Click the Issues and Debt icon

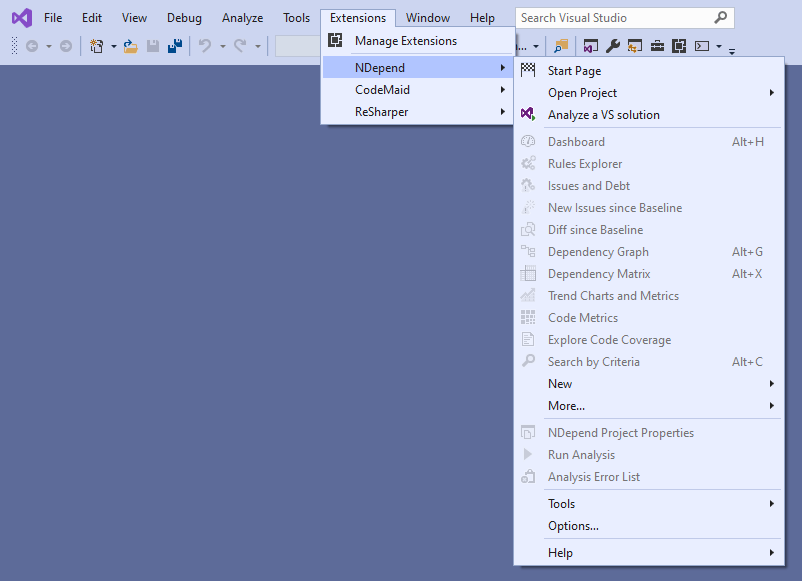[x=528, y=185]
